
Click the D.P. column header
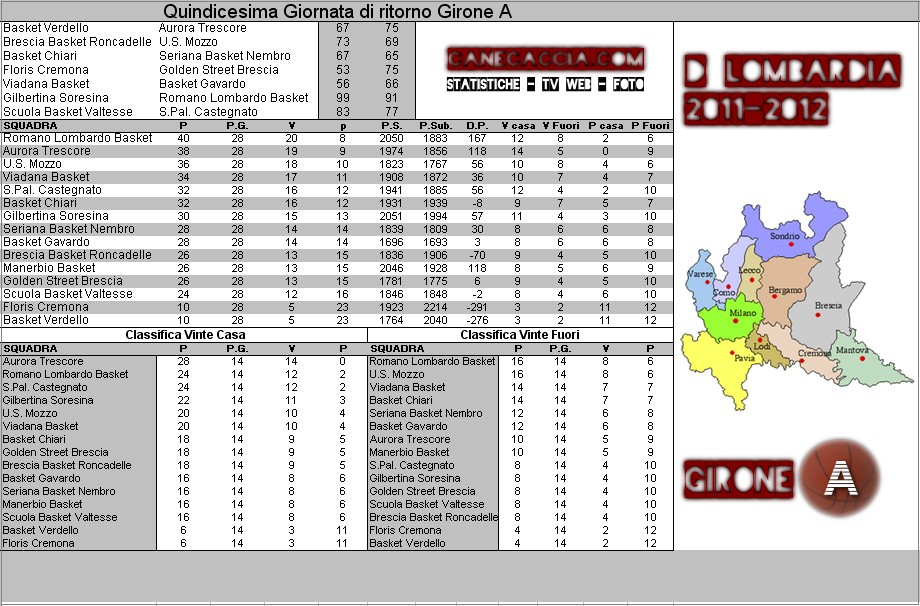[476, 125]
